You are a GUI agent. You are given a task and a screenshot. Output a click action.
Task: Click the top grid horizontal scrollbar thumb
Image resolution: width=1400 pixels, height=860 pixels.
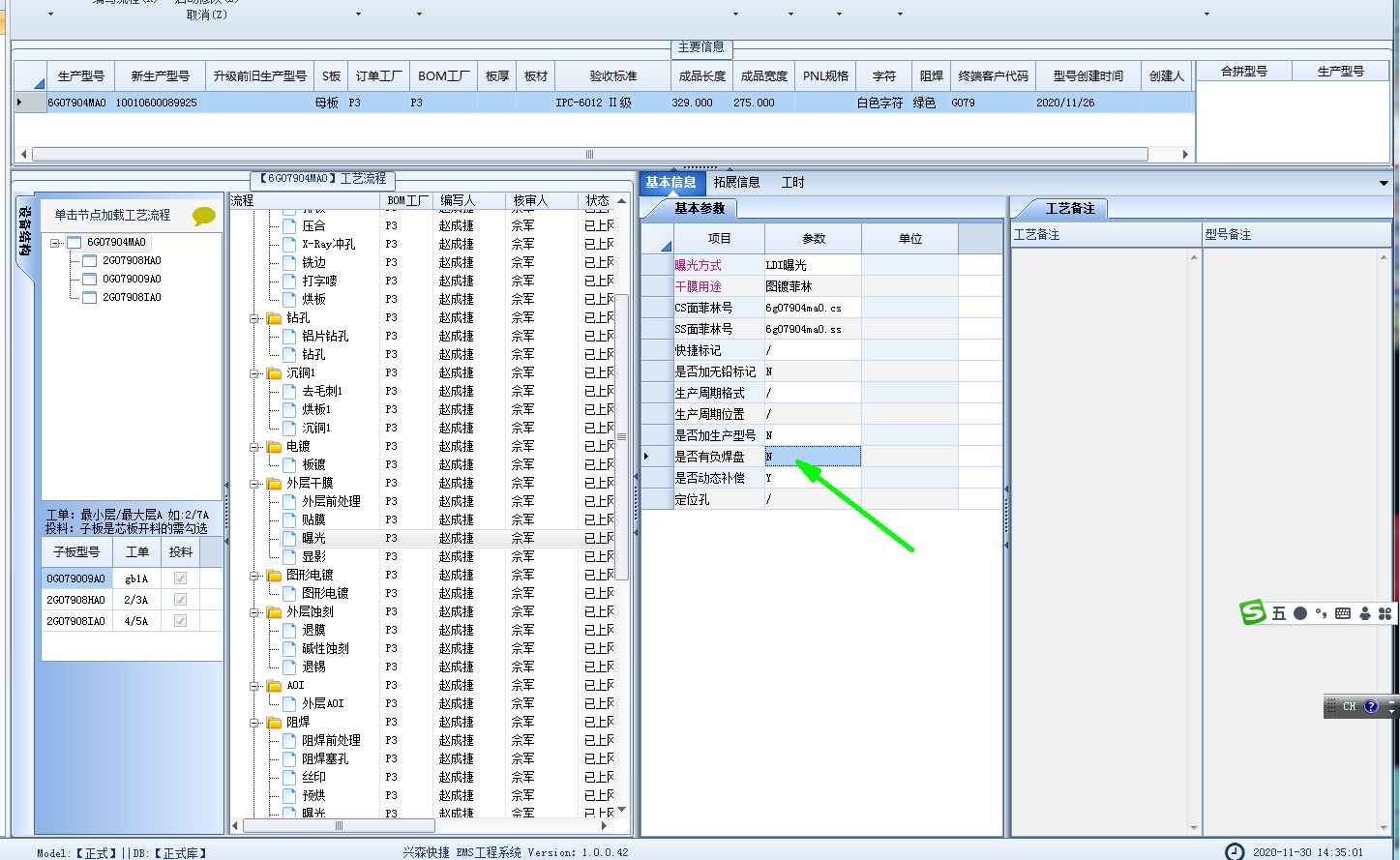tap(590, 154)
